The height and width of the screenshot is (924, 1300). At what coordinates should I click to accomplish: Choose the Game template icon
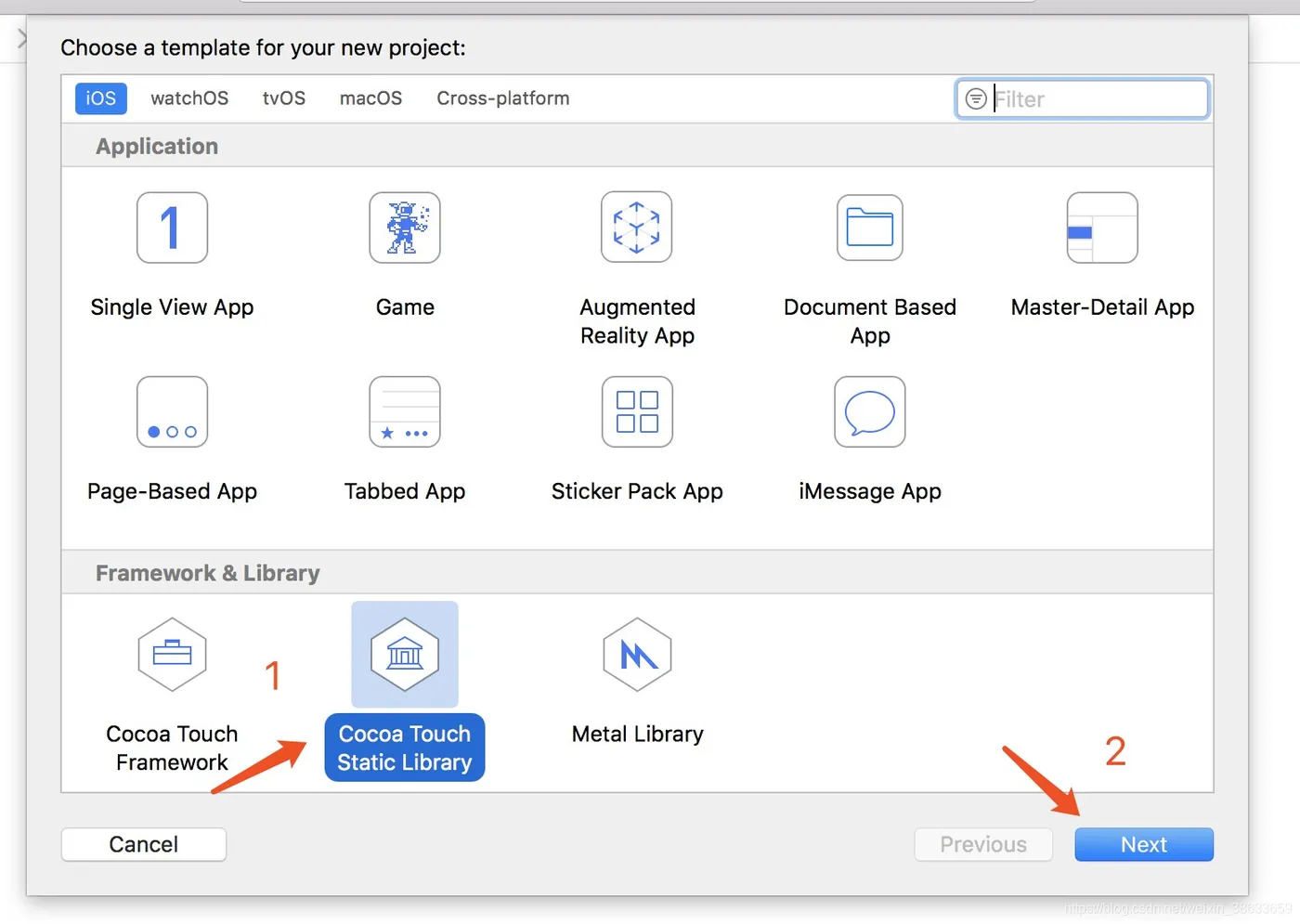click(x=405, y=228)
